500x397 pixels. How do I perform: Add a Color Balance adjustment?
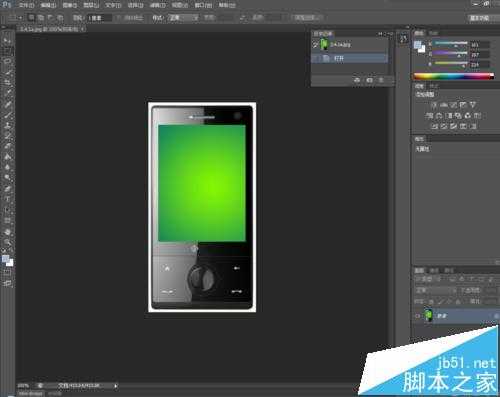coord(439,115)
